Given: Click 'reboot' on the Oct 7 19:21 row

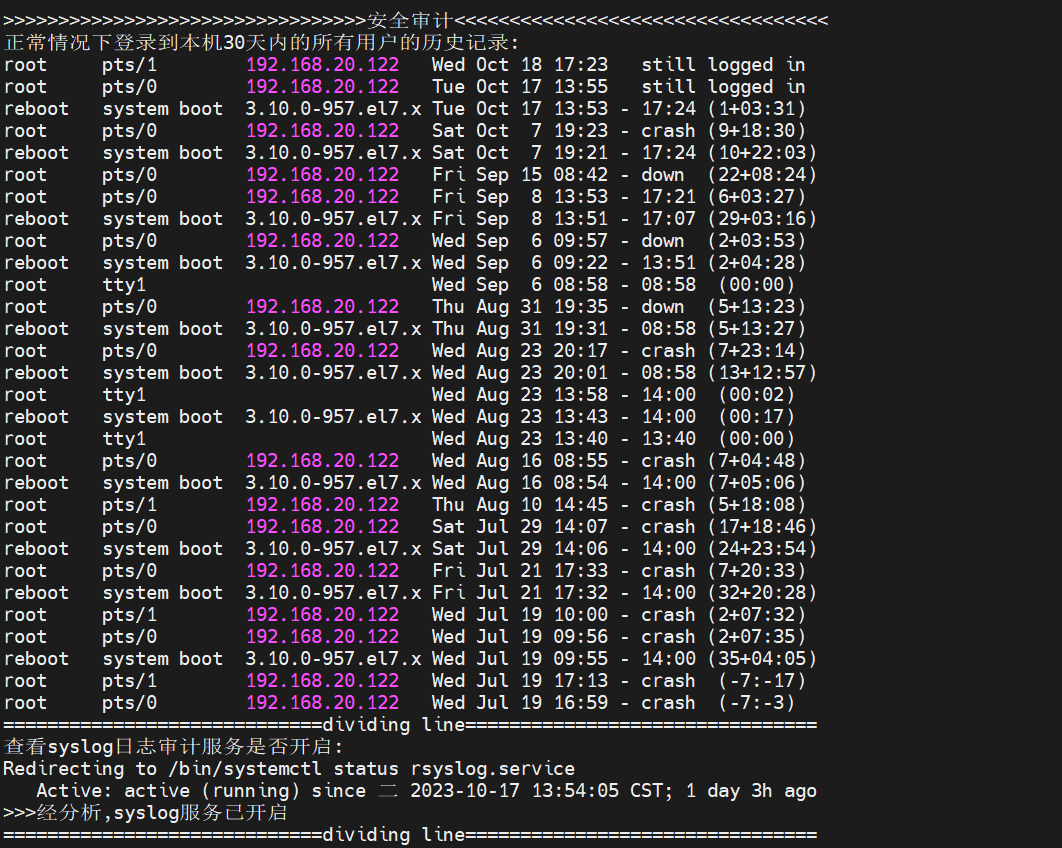Looking at the screenshot, I should tap(37, 153).
